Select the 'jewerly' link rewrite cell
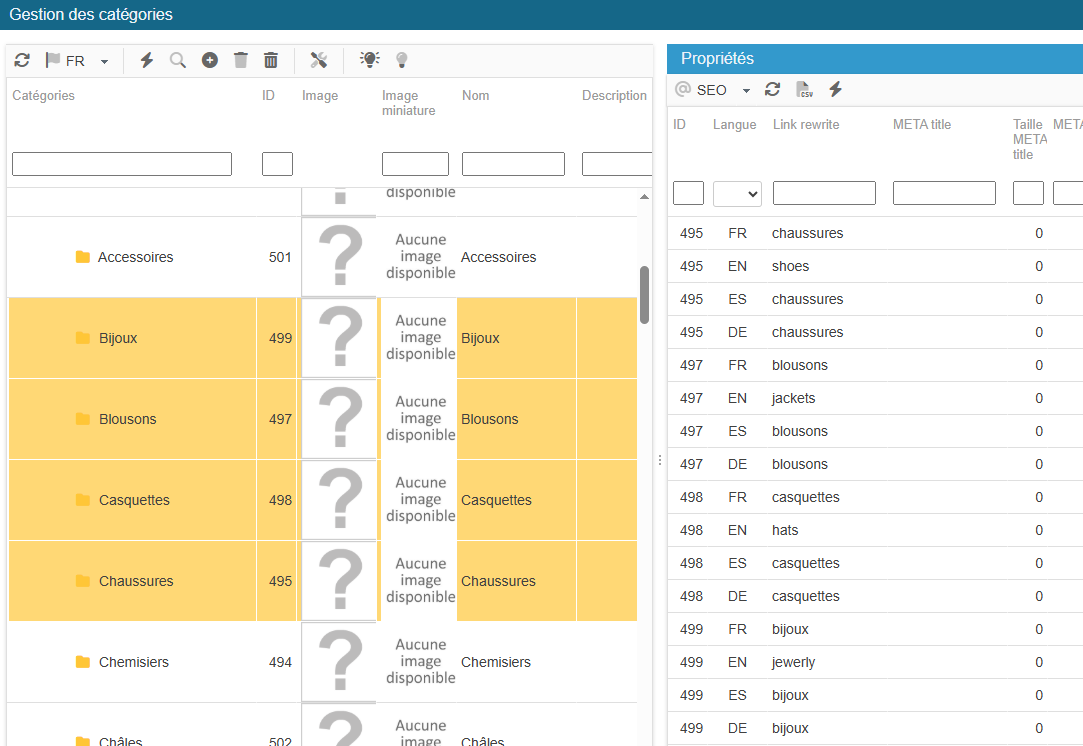Viewport: 1083px width, 746px height. point(794,662)
